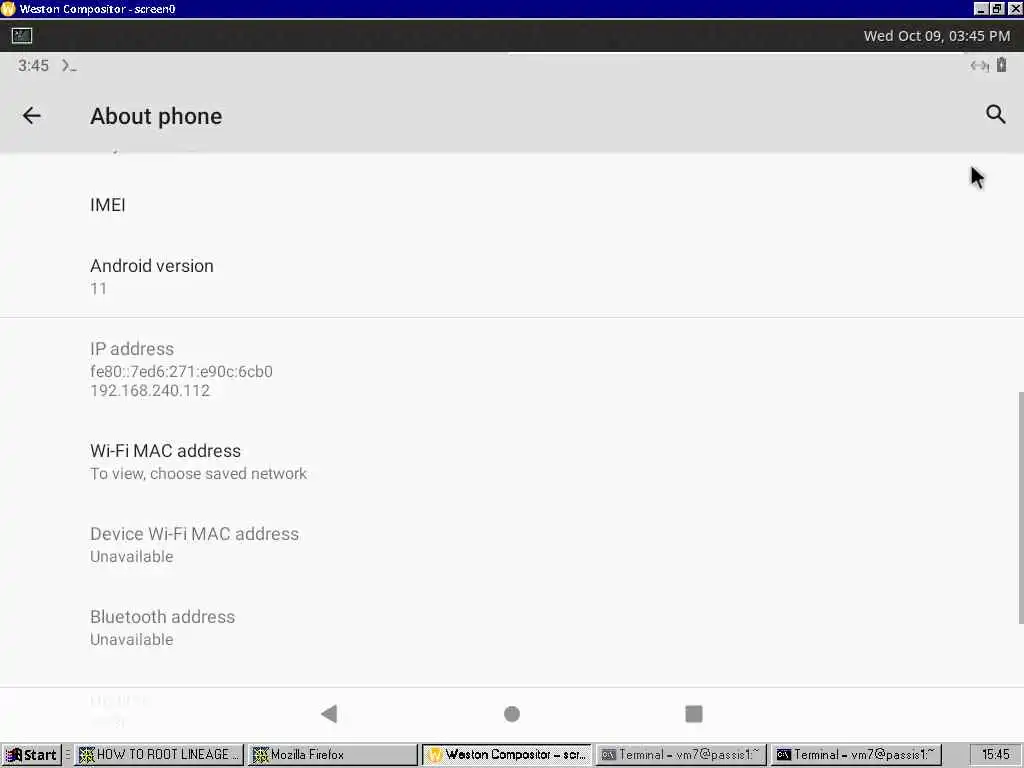Switch to Mozilla Firefox taskbar window
Image resolution: width=1024 pixels, height=768 pixels.
333,755
